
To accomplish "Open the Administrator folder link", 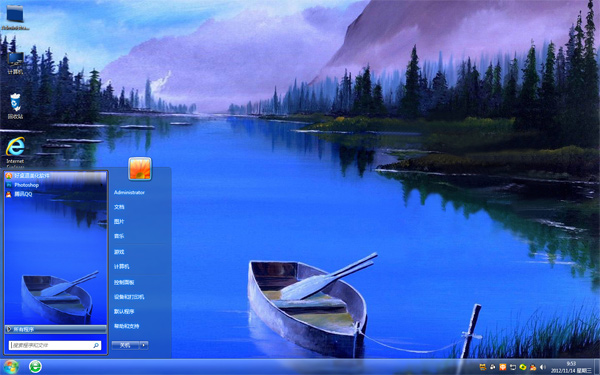I will pyautogui.click(x=129, y=192).
